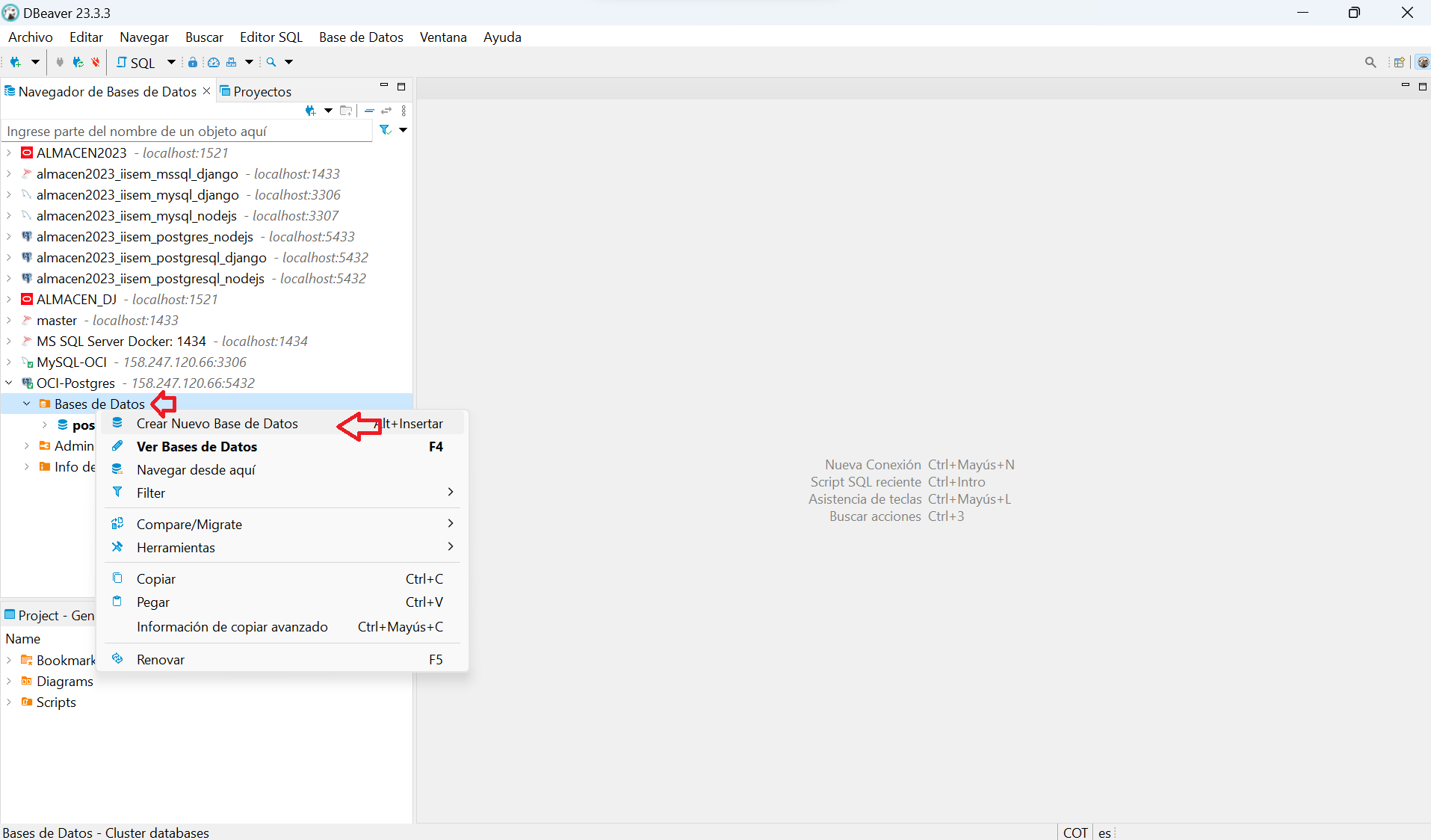
Task: Expand the Diagrams project folder
Action: [9, 681]
